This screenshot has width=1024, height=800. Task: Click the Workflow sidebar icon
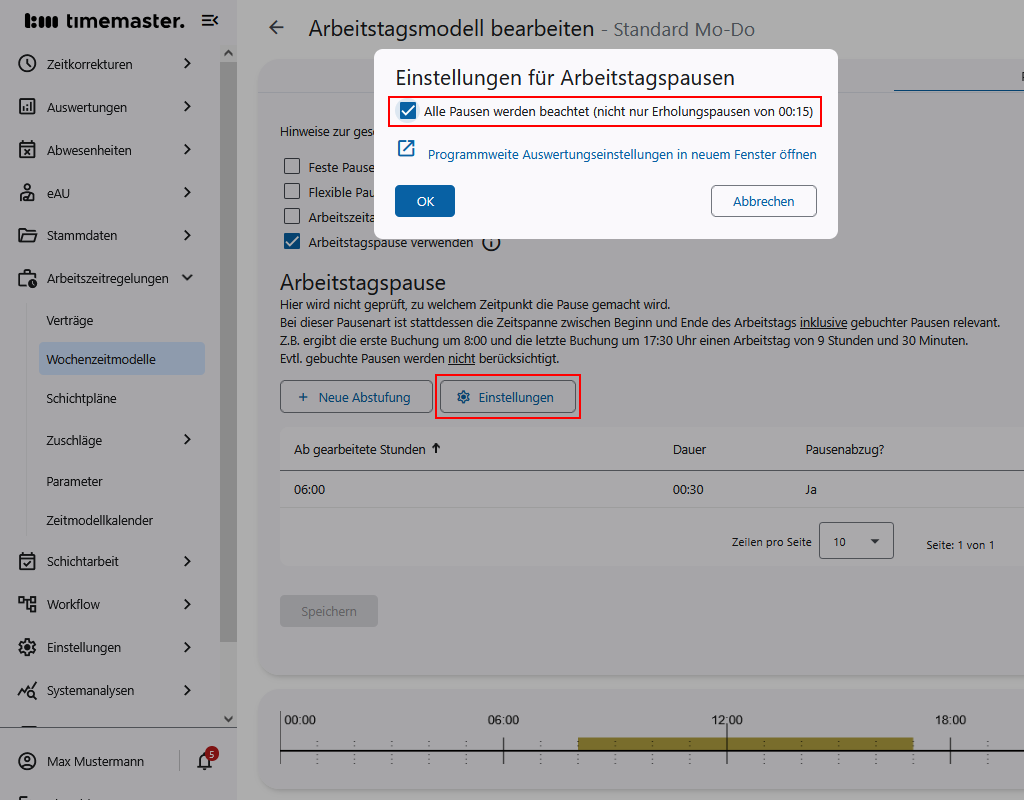click(x=28, y=604)
